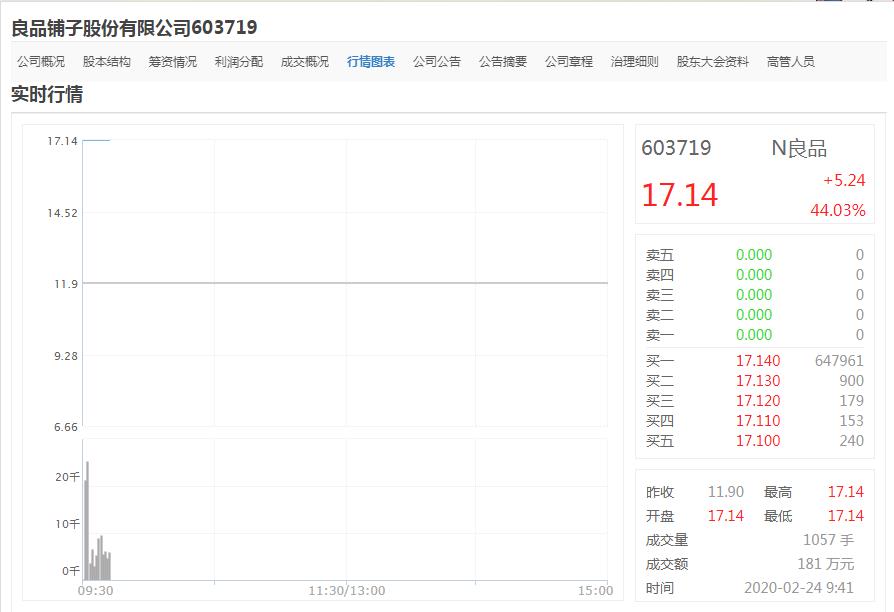Viewport: 894px width, 612px height.
Task: Click the 11.9 price axis label
Action: tap(66, 284)
